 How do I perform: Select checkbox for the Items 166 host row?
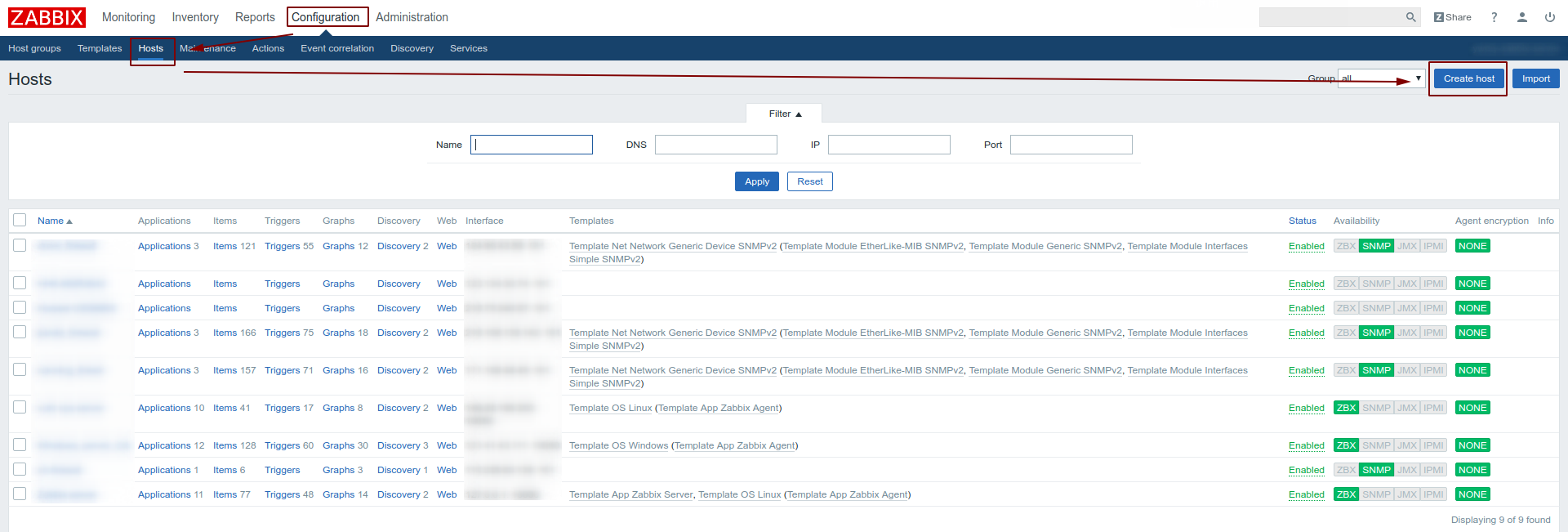20,332
